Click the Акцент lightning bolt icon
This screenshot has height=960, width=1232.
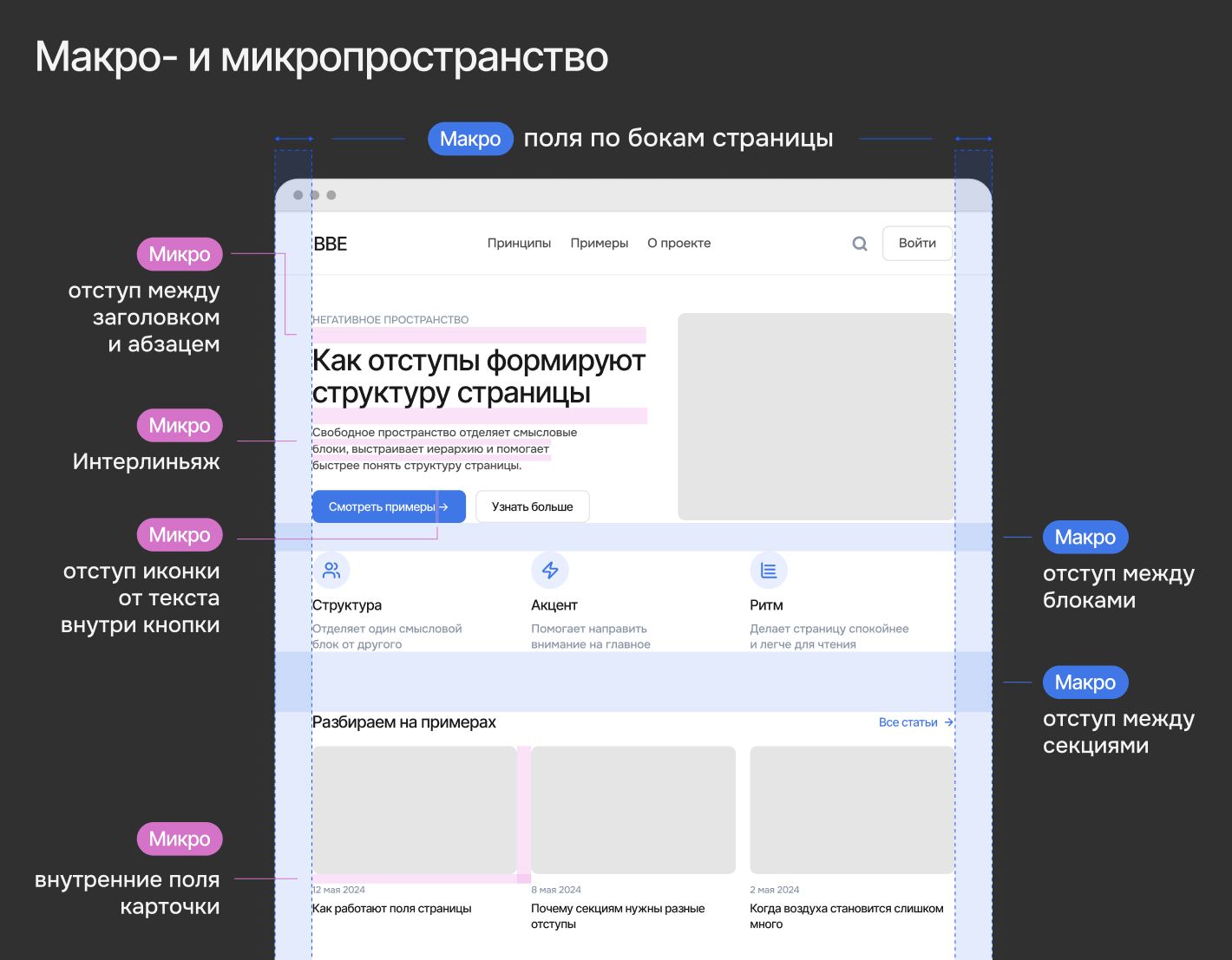[550, 571]
